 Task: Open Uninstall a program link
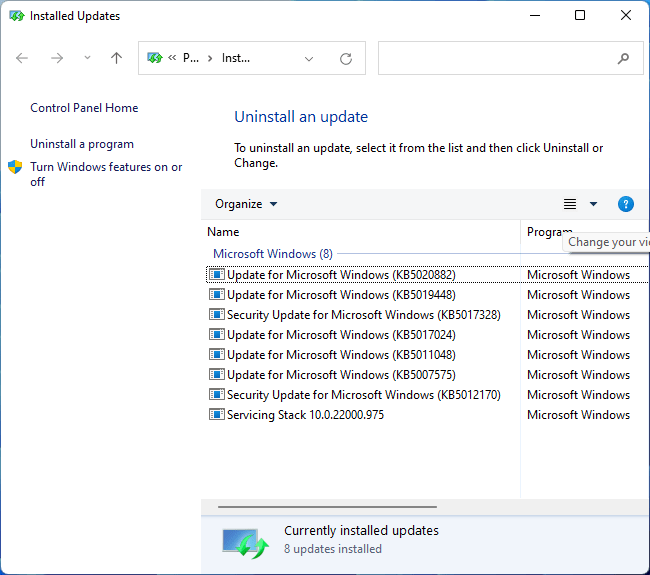pyautogui.click(x=82, y=144)
